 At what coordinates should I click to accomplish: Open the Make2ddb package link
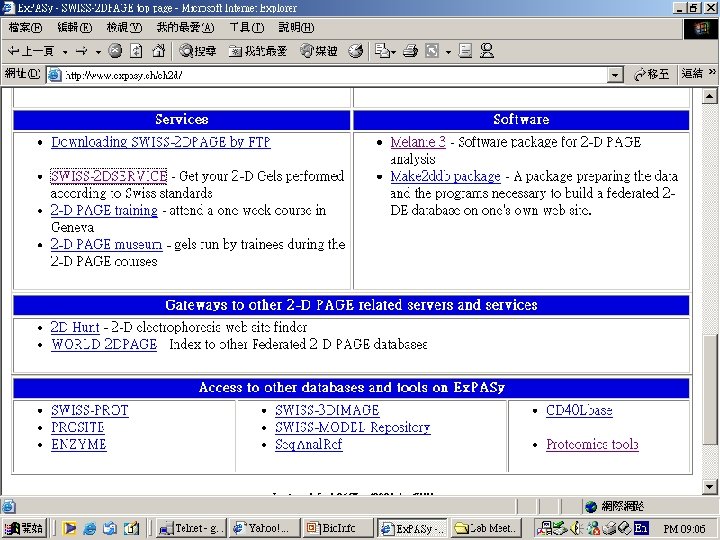[445, 176]
